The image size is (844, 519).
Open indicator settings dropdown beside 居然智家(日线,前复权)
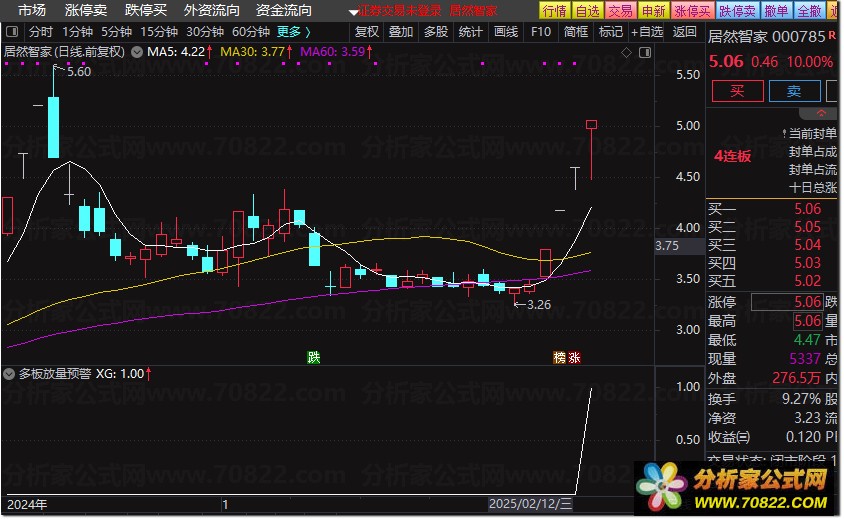pyautogui.click(x=137, y=52)
